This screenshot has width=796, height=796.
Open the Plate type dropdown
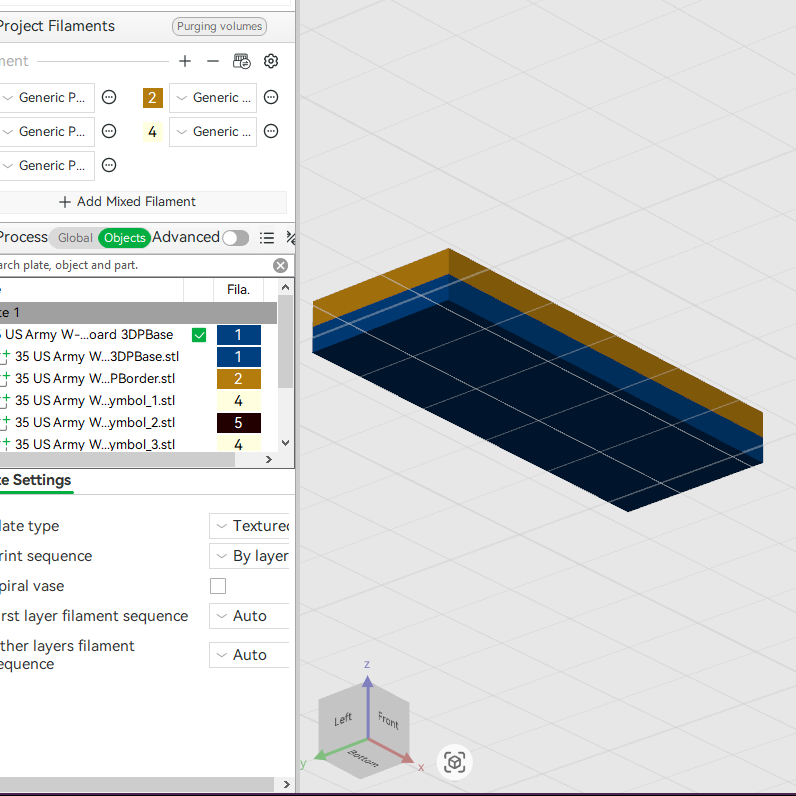249,526
